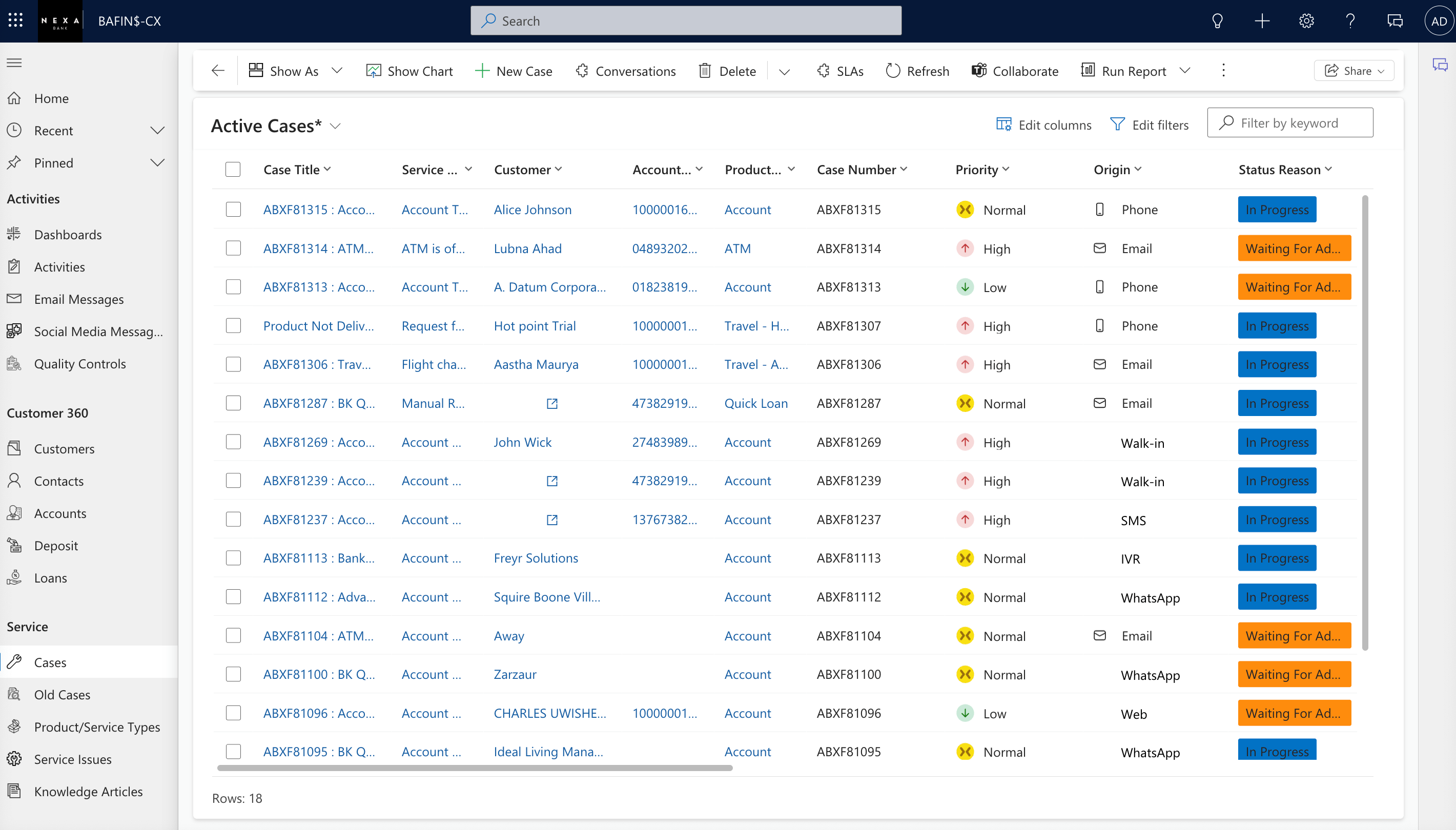
Task: Click the Filter by keyword field
Action: (x=1289, y=122)
